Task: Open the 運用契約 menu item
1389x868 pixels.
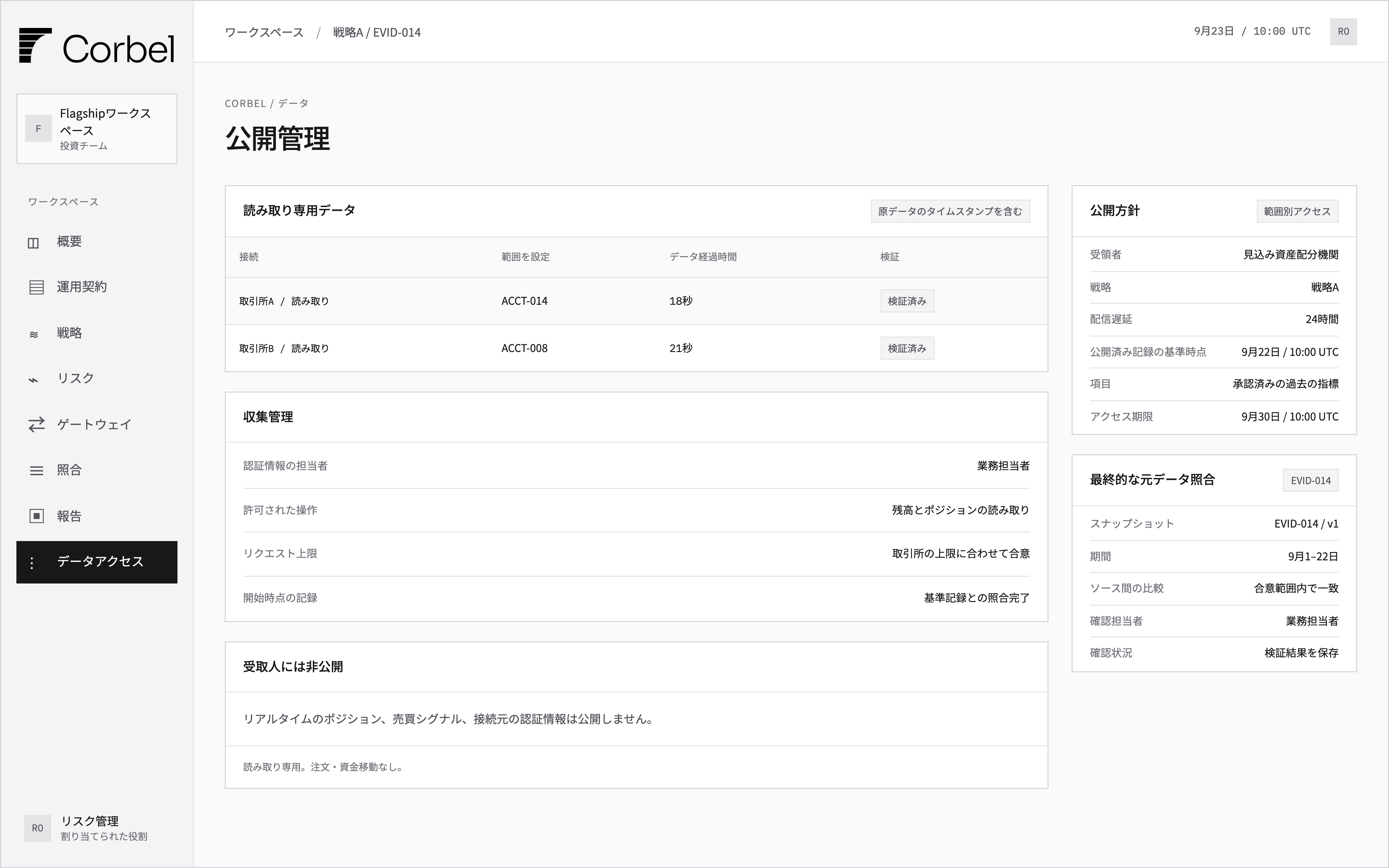Action: [96, 287]
